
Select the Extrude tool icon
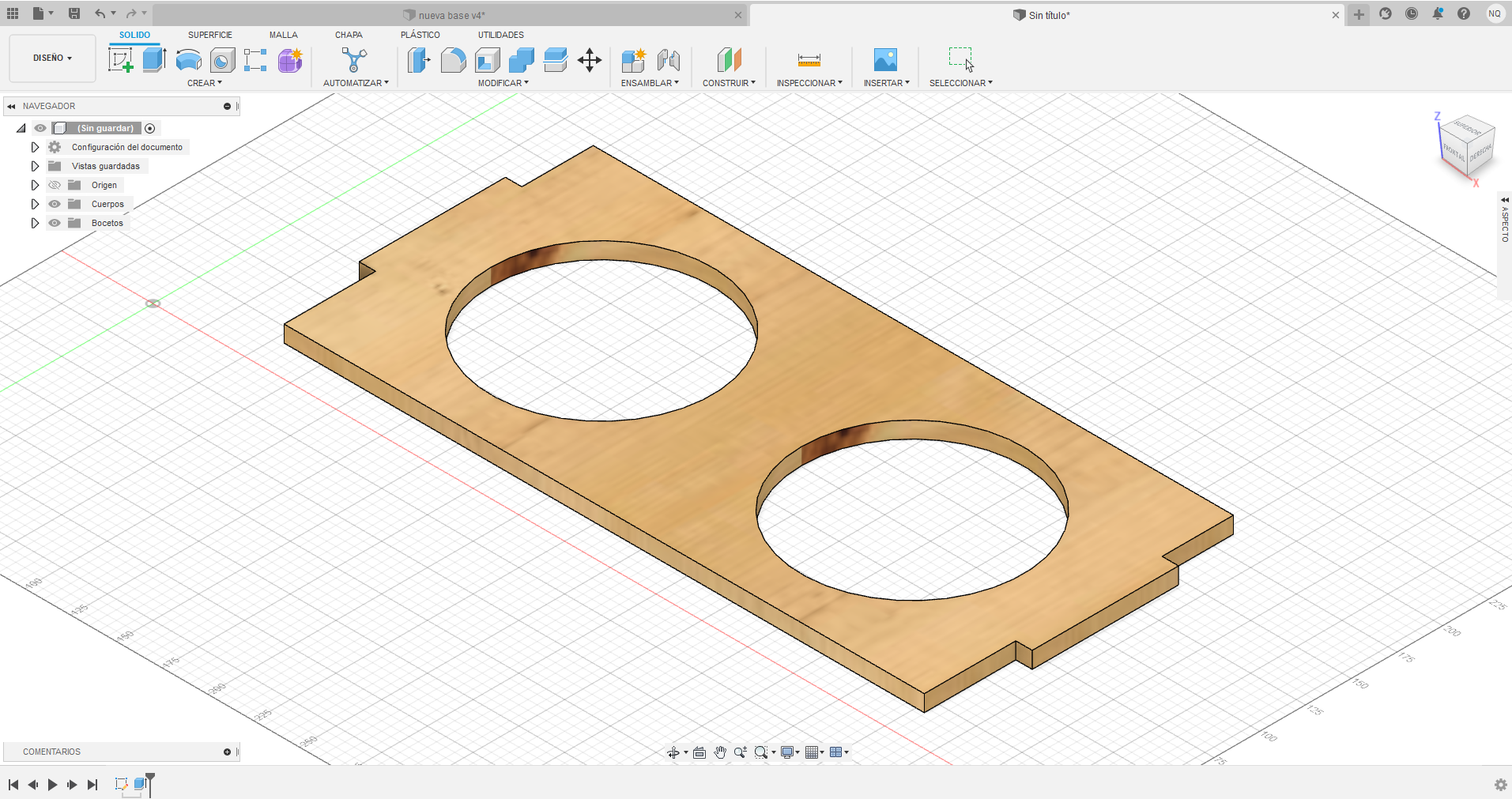tap(154, 60)
